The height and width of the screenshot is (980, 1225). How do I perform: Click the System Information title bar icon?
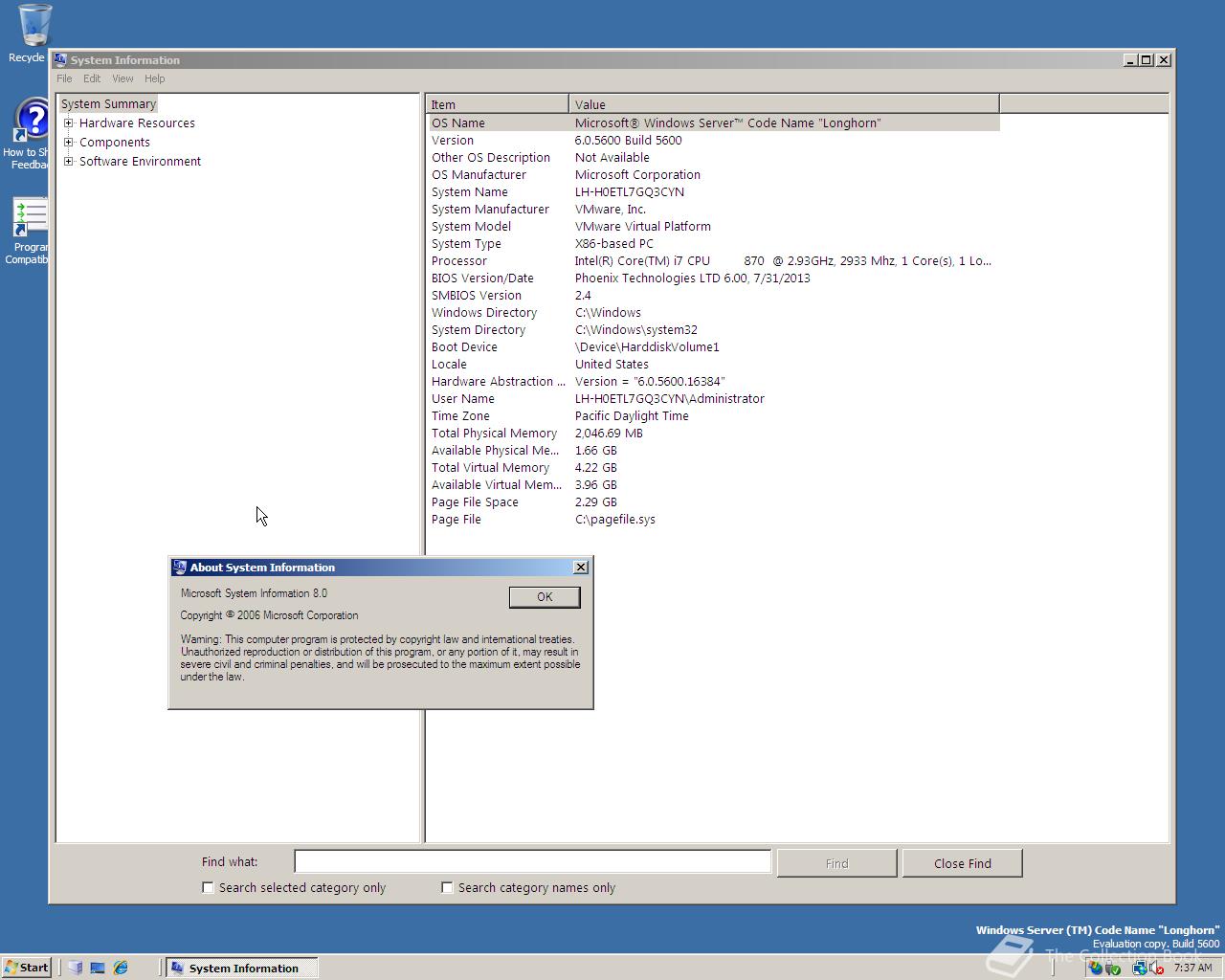coord(60,59)
